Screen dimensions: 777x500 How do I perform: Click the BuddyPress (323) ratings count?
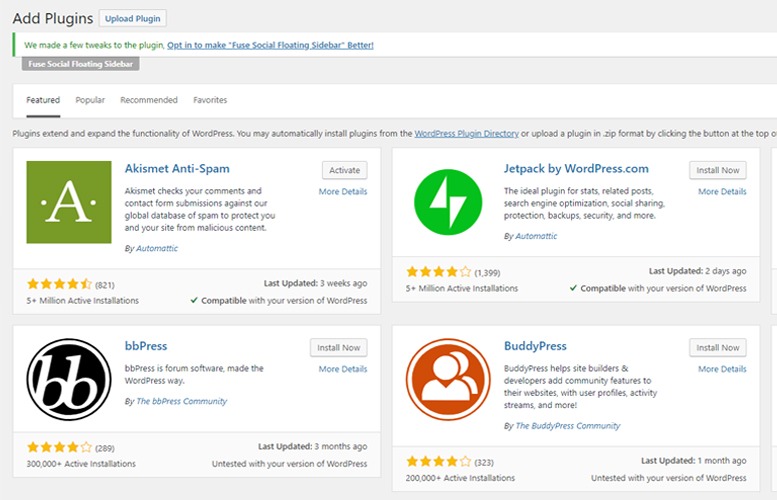click(484, 462)
